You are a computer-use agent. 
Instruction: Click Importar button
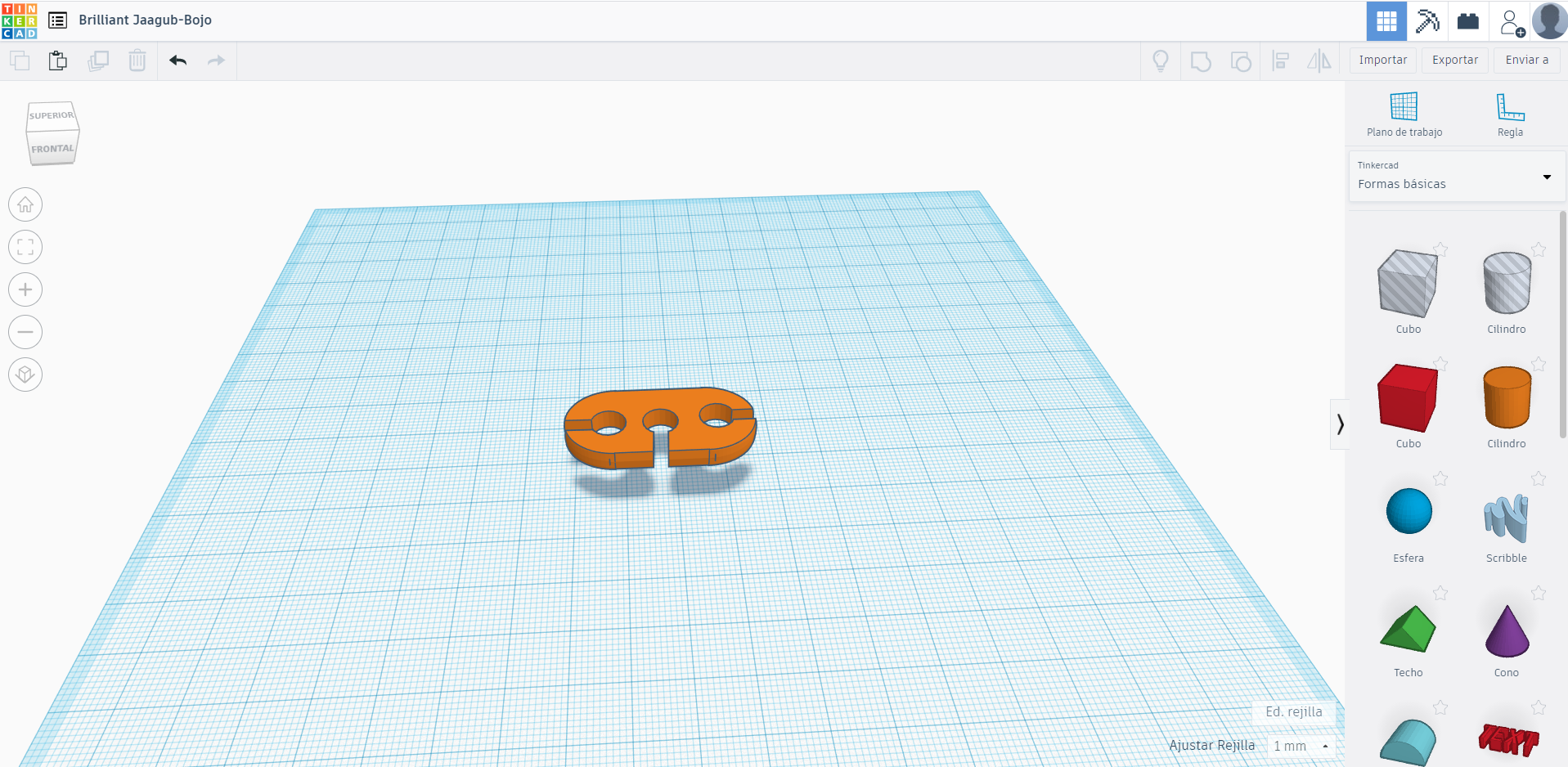1383,61
